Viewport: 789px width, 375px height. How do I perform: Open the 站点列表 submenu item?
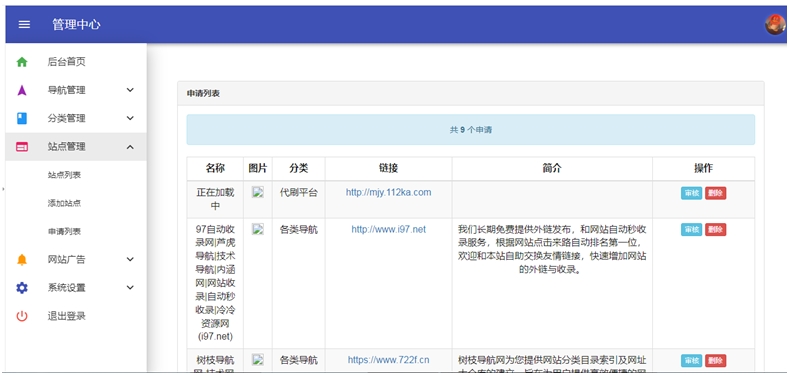[x=76, y=175]
